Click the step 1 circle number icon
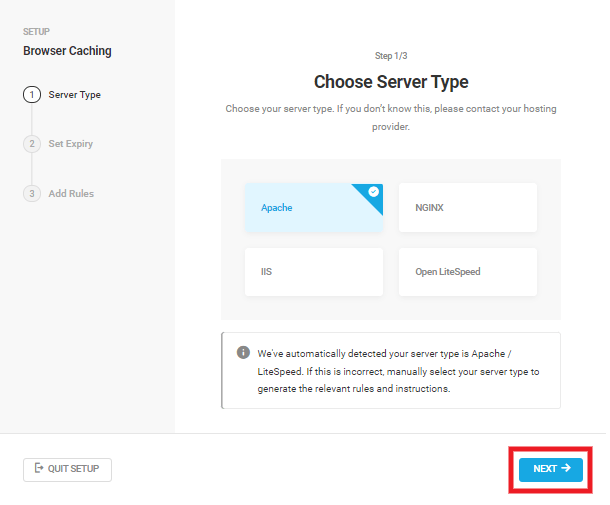Screen dimensions: 610x505 32,95
